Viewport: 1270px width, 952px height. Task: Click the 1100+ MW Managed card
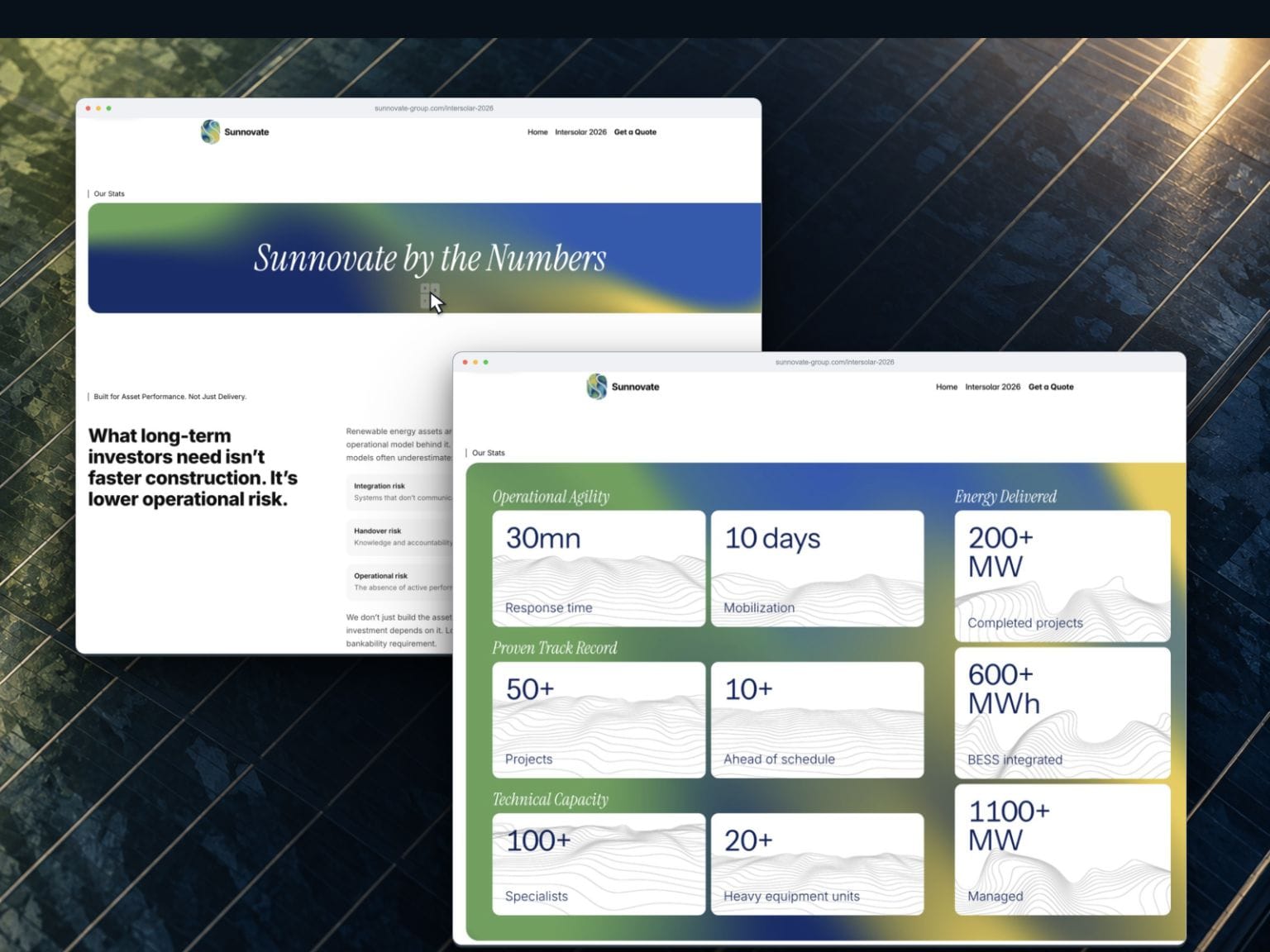(x=1062, y=850)
